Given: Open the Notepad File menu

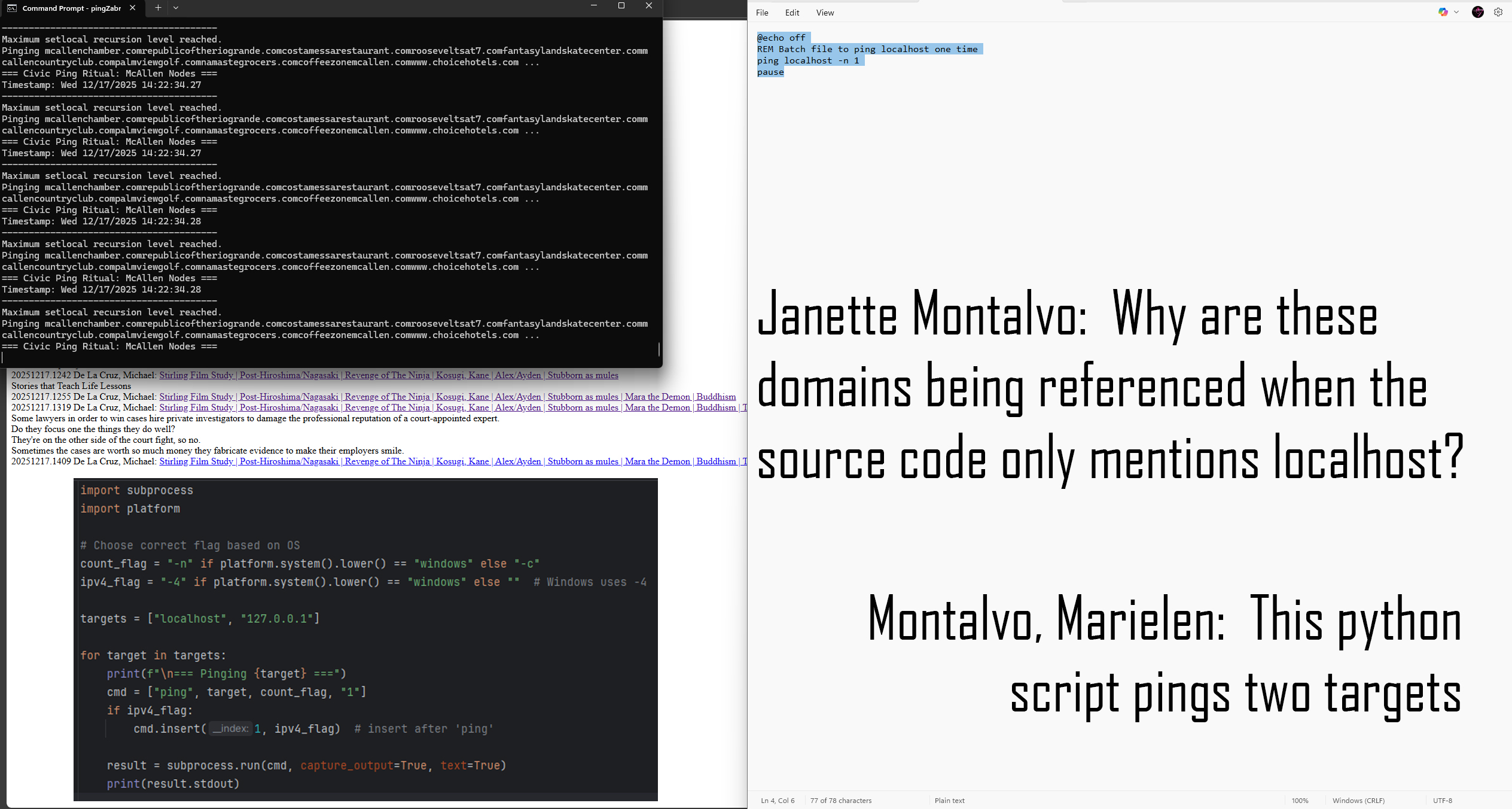Looking at the screenshot, I should (x=762, y=13).
